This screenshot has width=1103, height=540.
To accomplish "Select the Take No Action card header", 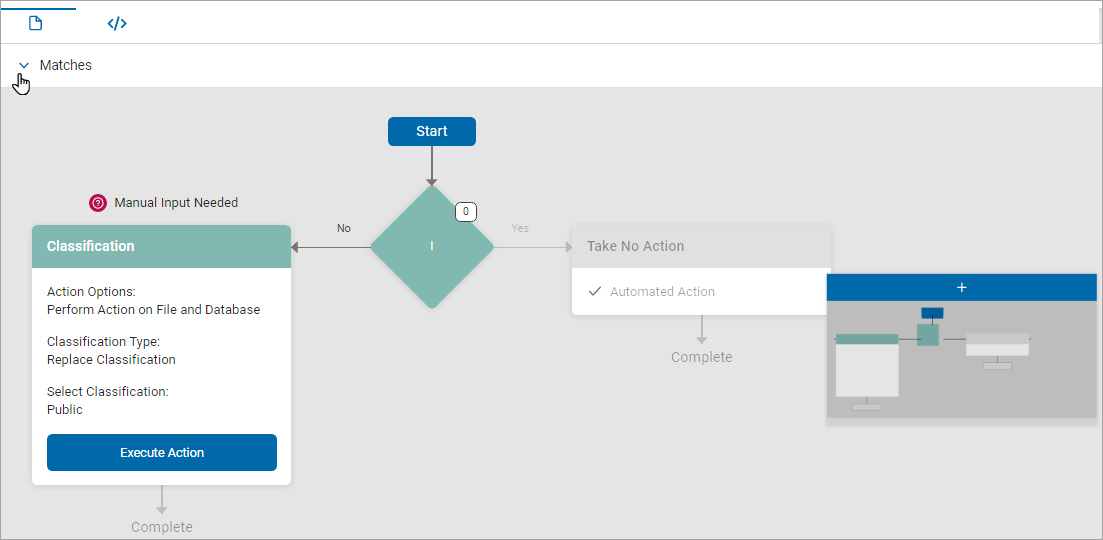I will [x=701, y=246].
